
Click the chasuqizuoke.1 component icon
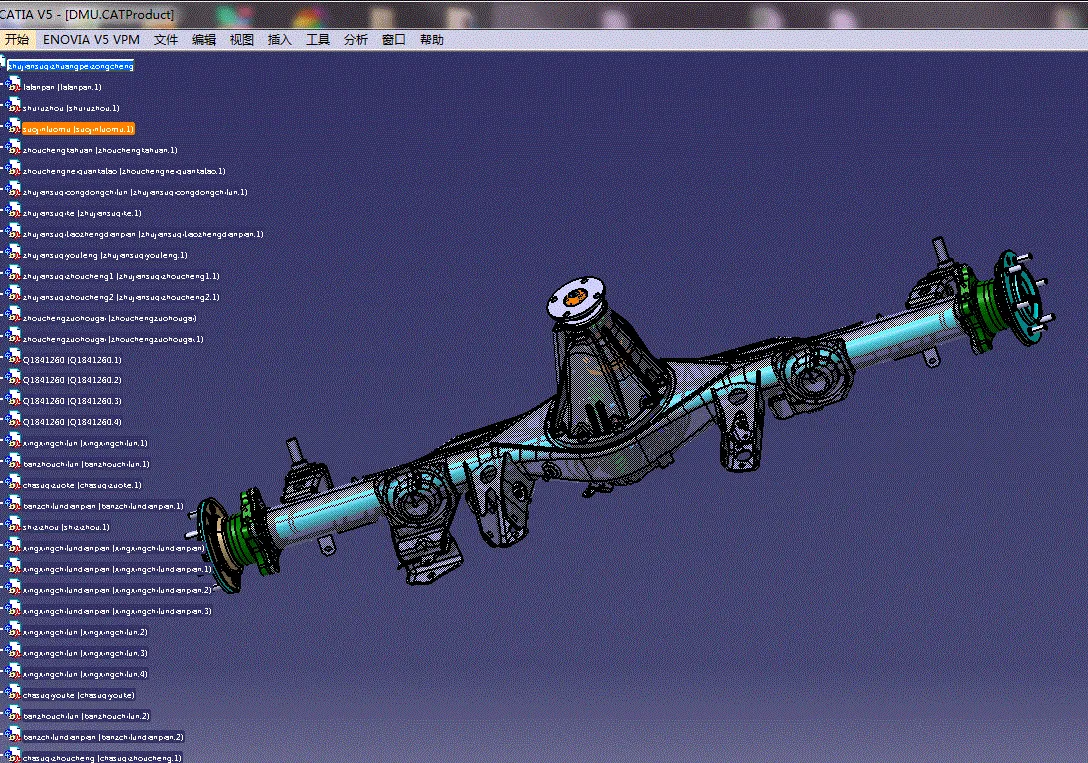pyautogui.click(x=14, y=483)
